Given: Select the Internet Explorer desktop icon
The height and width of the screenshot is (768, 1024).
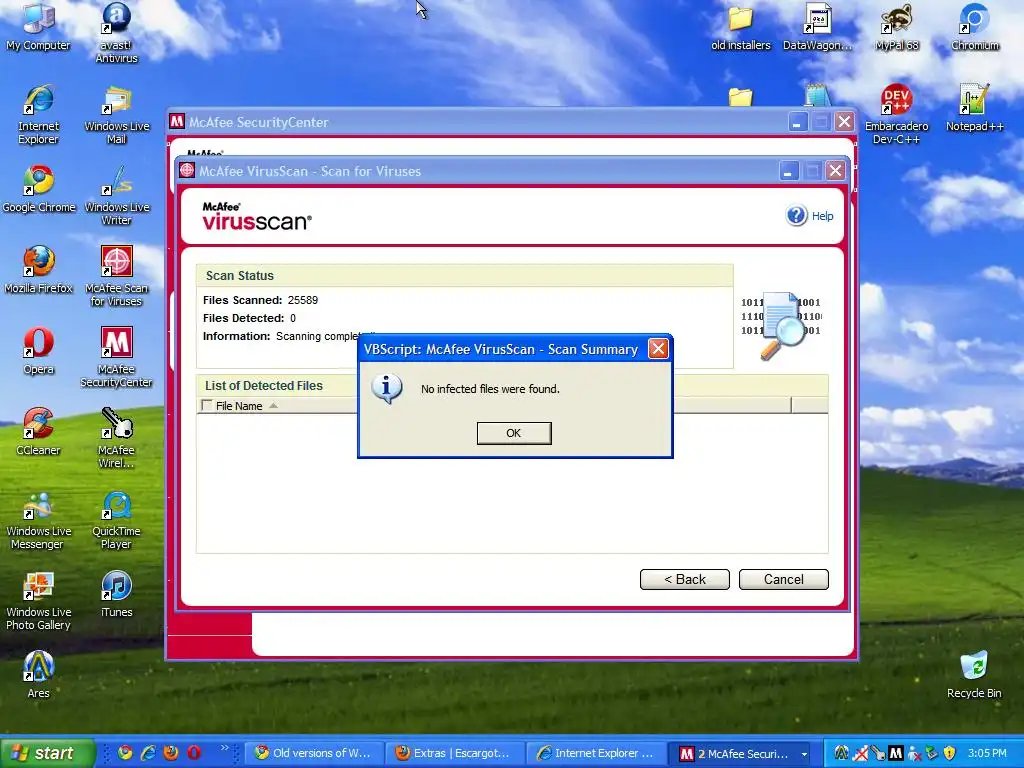Looking at the screenshot, I should click(x=39, y=114).
